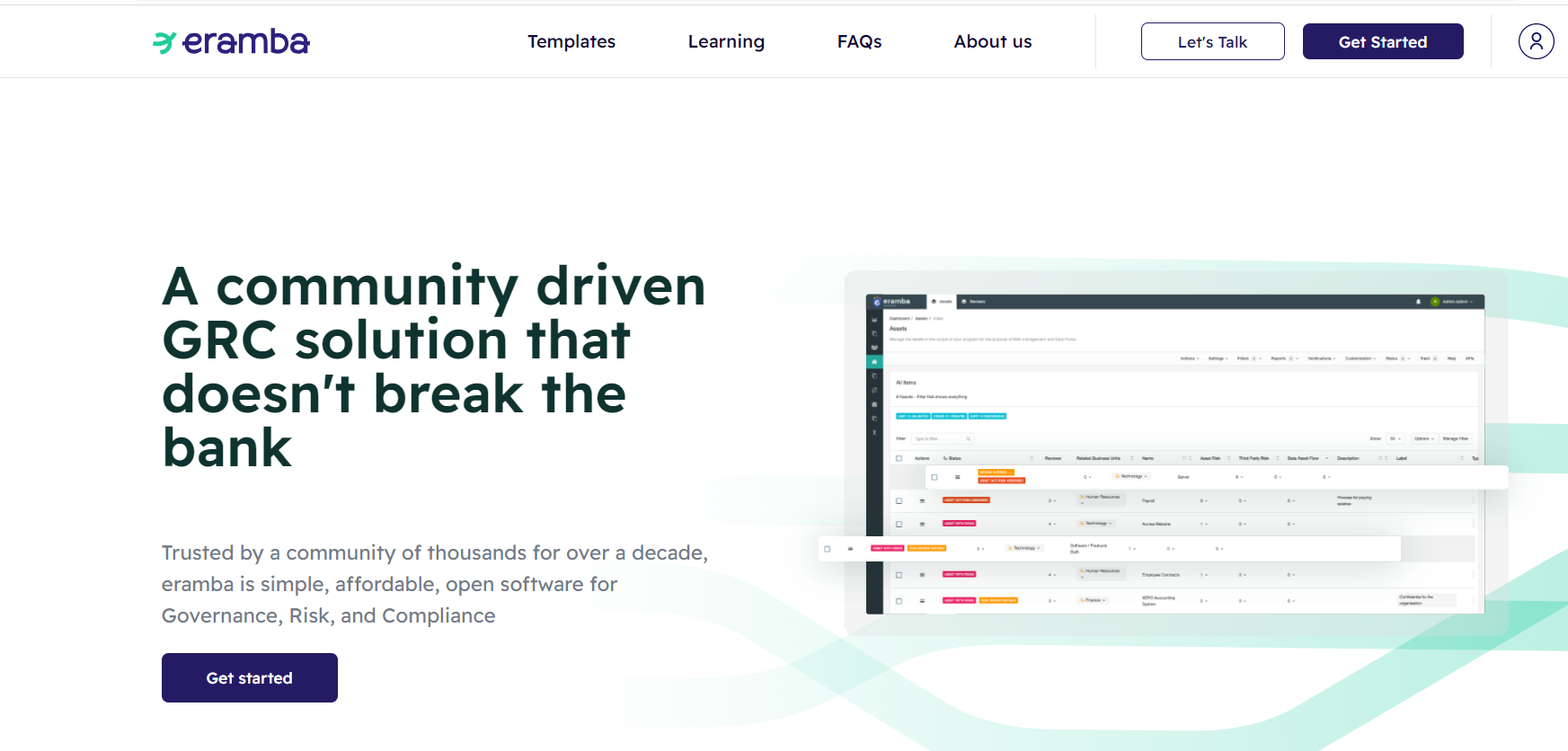Click the eramba logo
This screenshot has width=1568, height=751.
[x=231, y=41]
